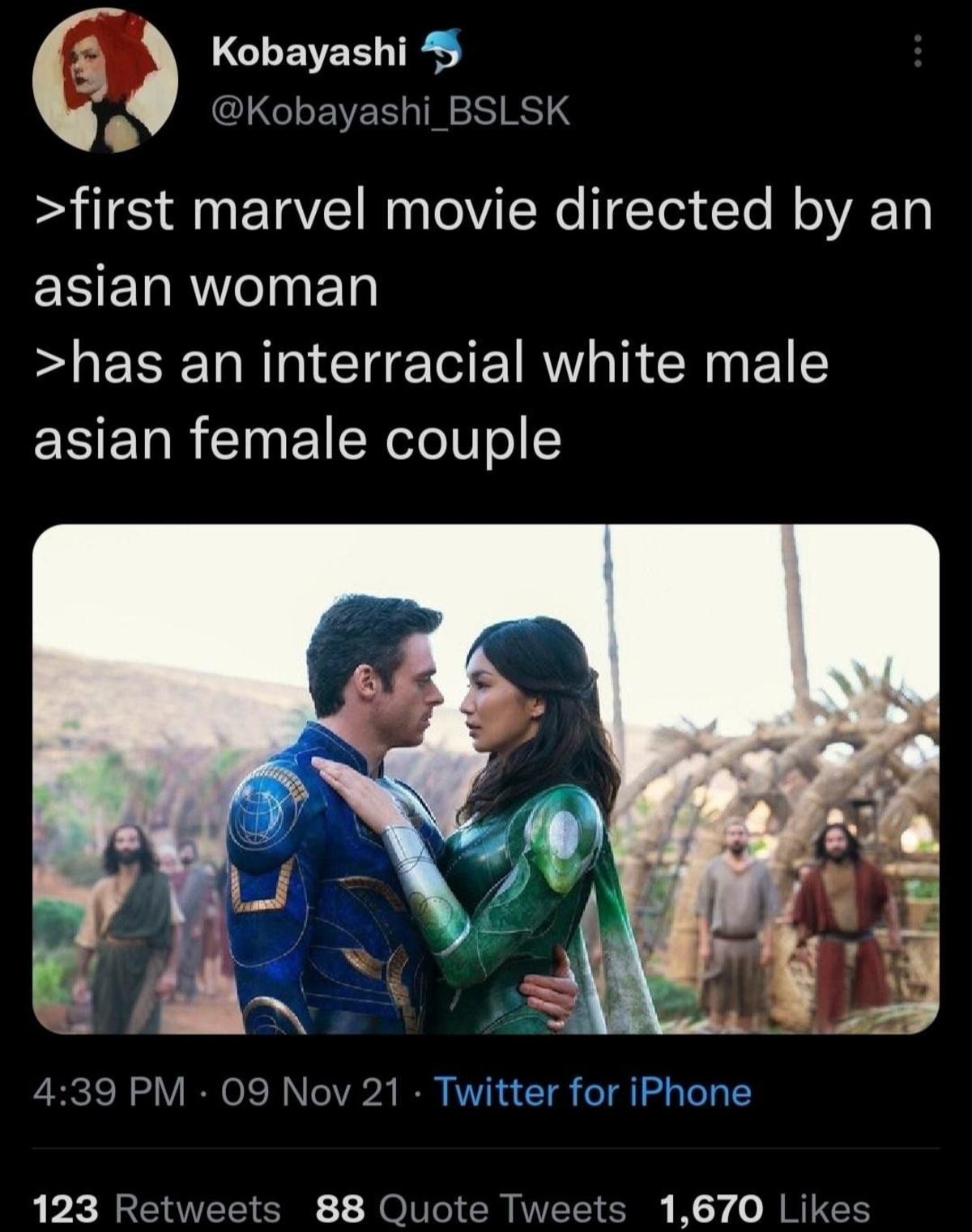Click the "asian female couple" text line
The image size is (972, 1232).
point(297,440)
